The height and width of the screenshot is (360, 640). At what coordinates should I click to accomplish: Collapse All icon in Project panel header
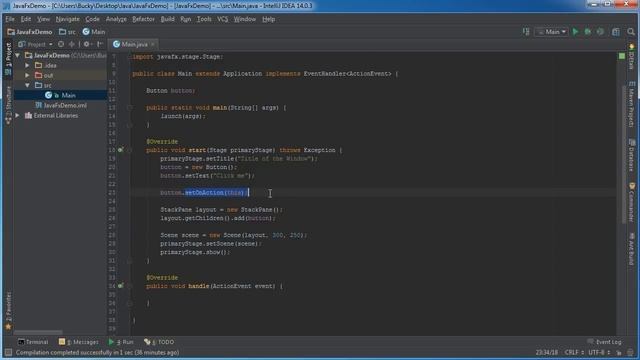point(72,44)
